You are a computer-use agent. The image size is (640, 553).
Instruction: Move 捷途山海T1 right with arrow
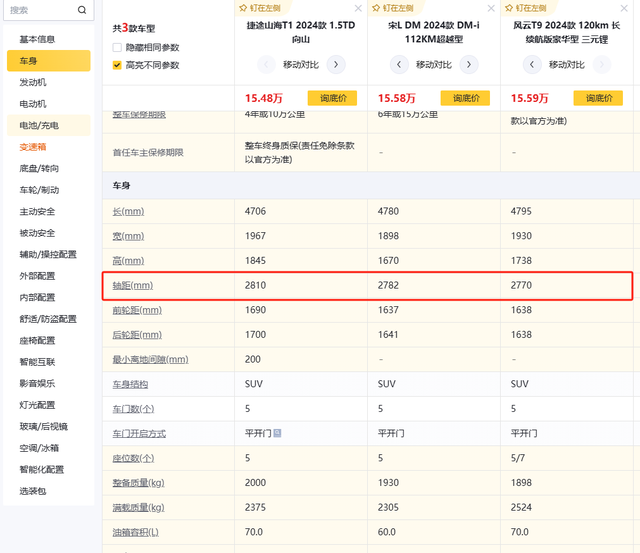click(336, 64)
